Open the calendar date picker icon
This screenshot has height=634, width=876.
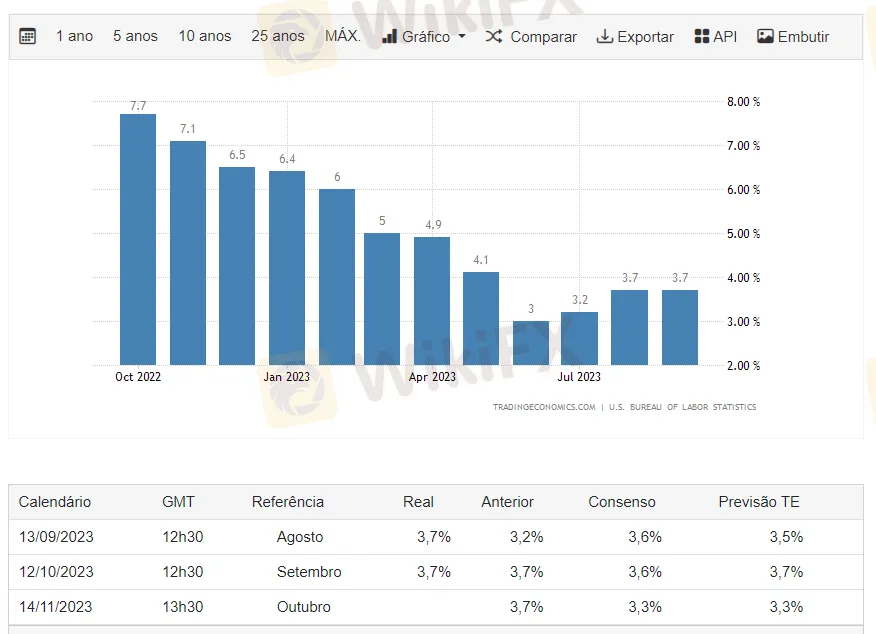coord(28,37)
